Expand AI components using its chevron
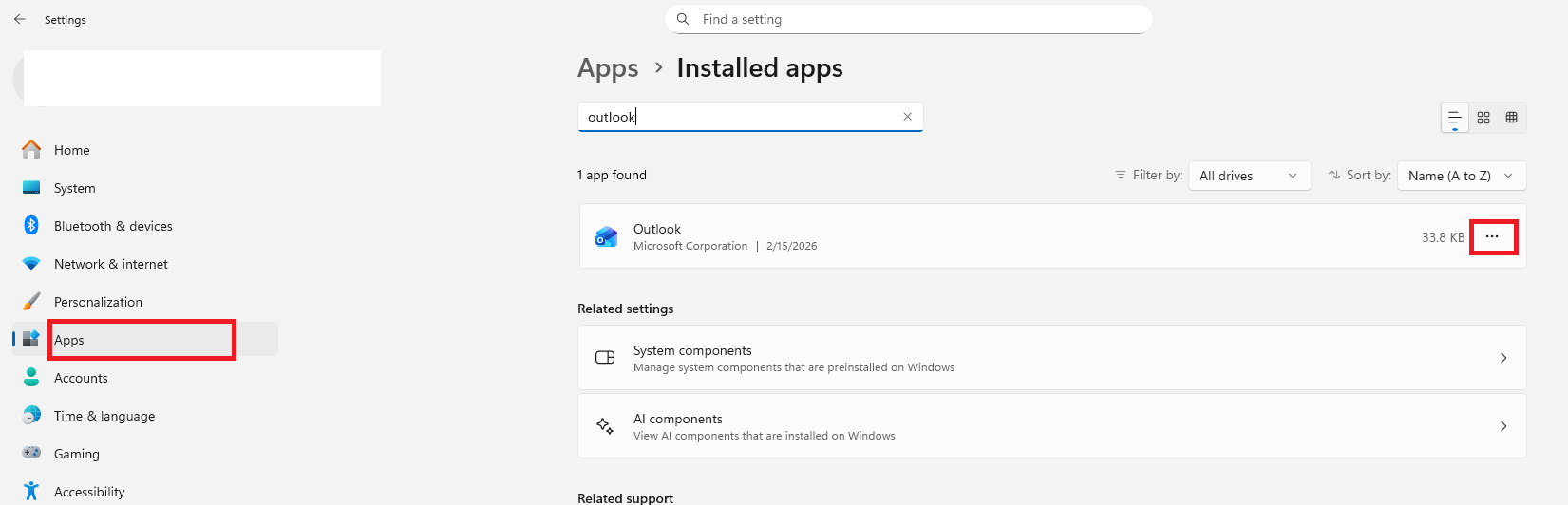 point(1503,426)
